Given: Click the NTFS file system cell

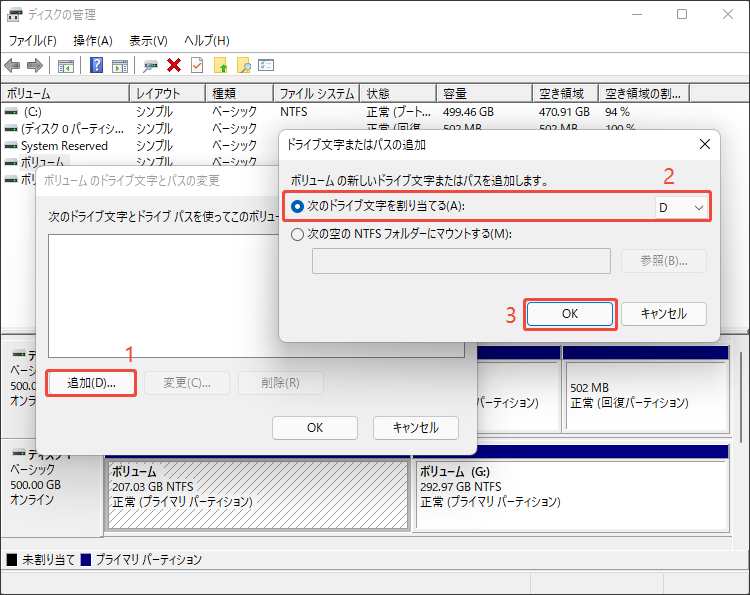Looking at the screenshot, I should point(294,112).
